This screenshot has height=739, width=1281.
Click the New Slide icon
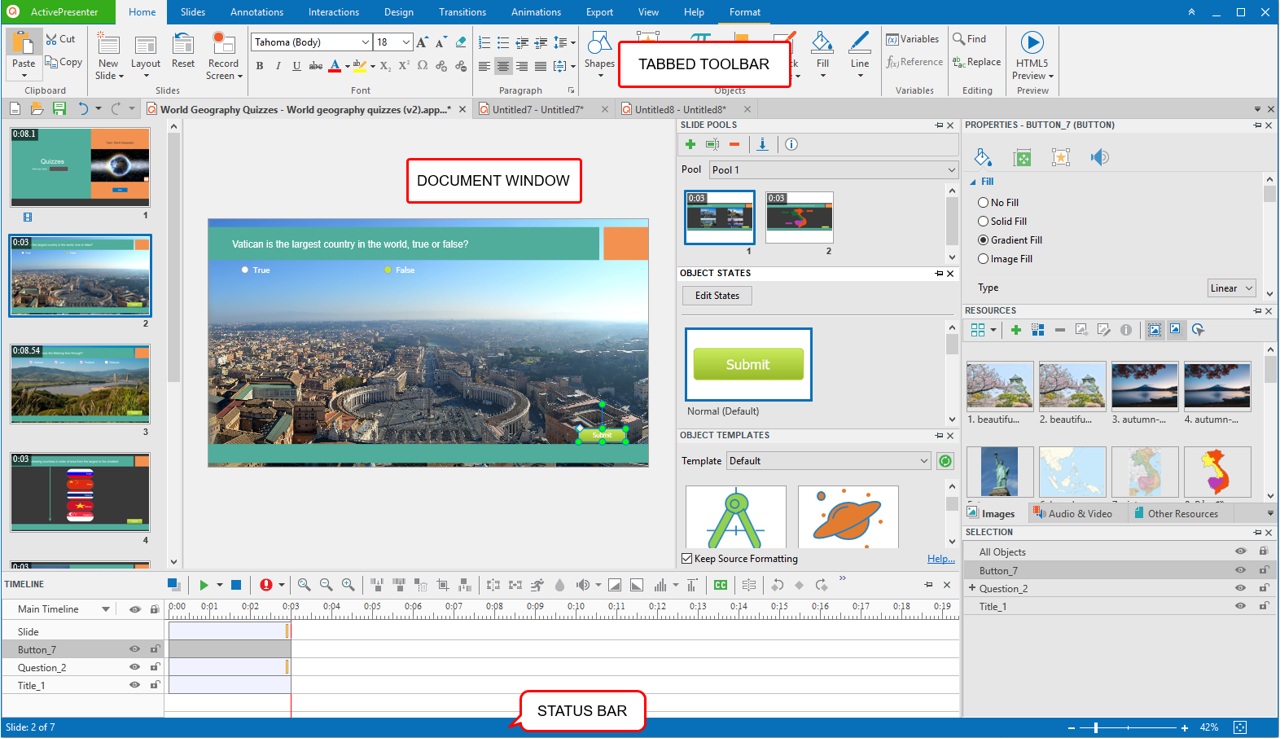[108, 46]
